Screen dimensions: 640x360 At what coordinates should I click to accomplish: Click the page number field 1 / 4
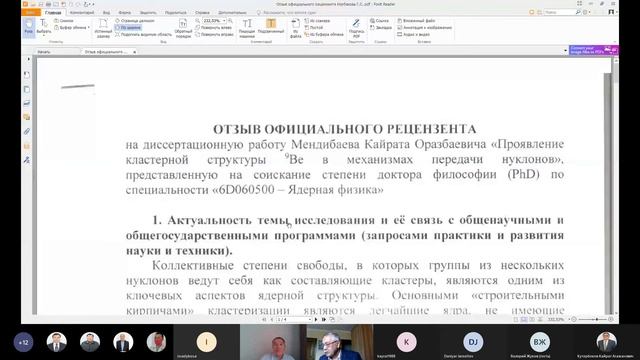[x=293, y=320]
